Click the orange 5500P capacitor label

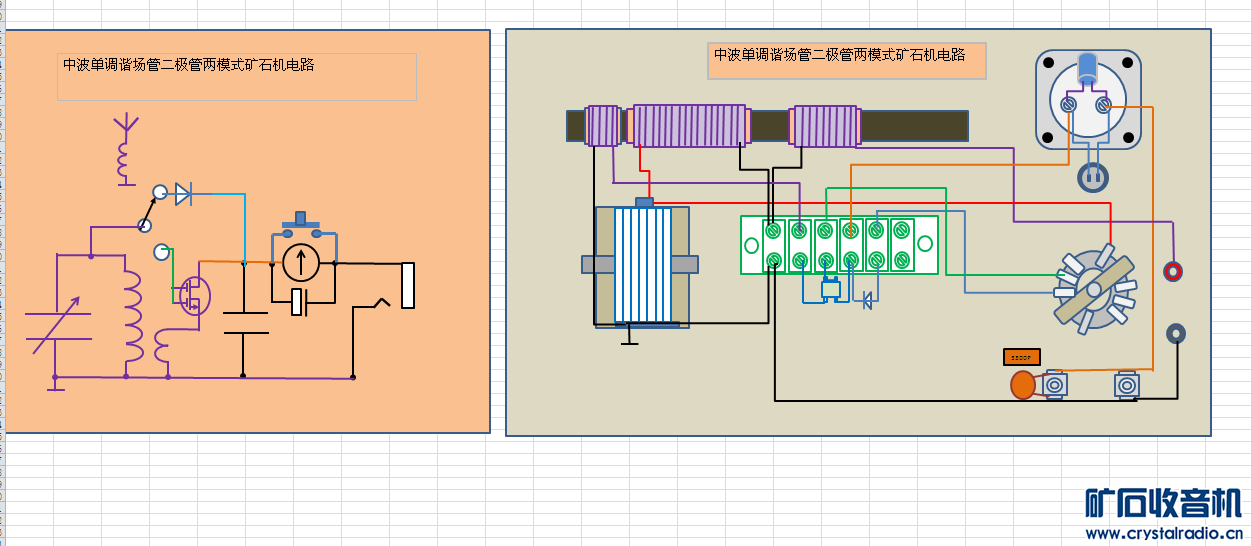coord(1021,357)
